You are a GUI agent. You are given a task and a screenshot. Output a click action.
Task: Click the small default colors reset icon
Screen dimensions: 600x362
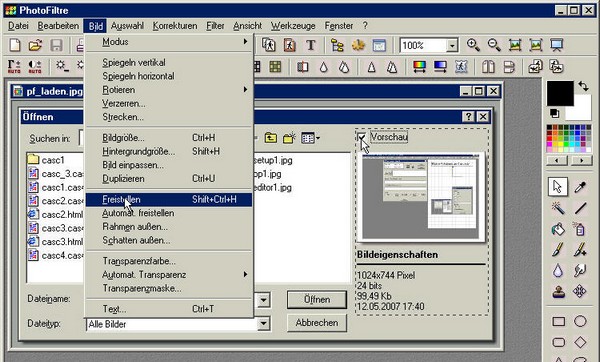point(554,113)
